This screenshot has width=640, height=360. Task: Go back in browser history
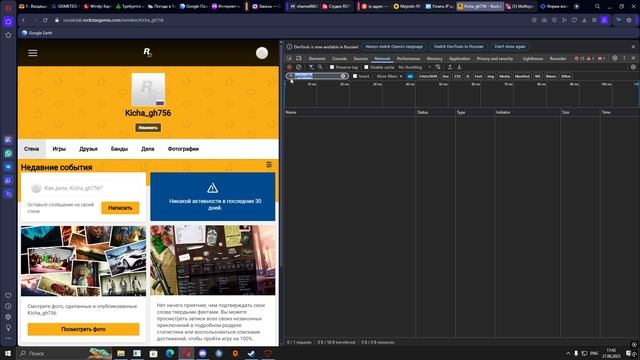23,20
